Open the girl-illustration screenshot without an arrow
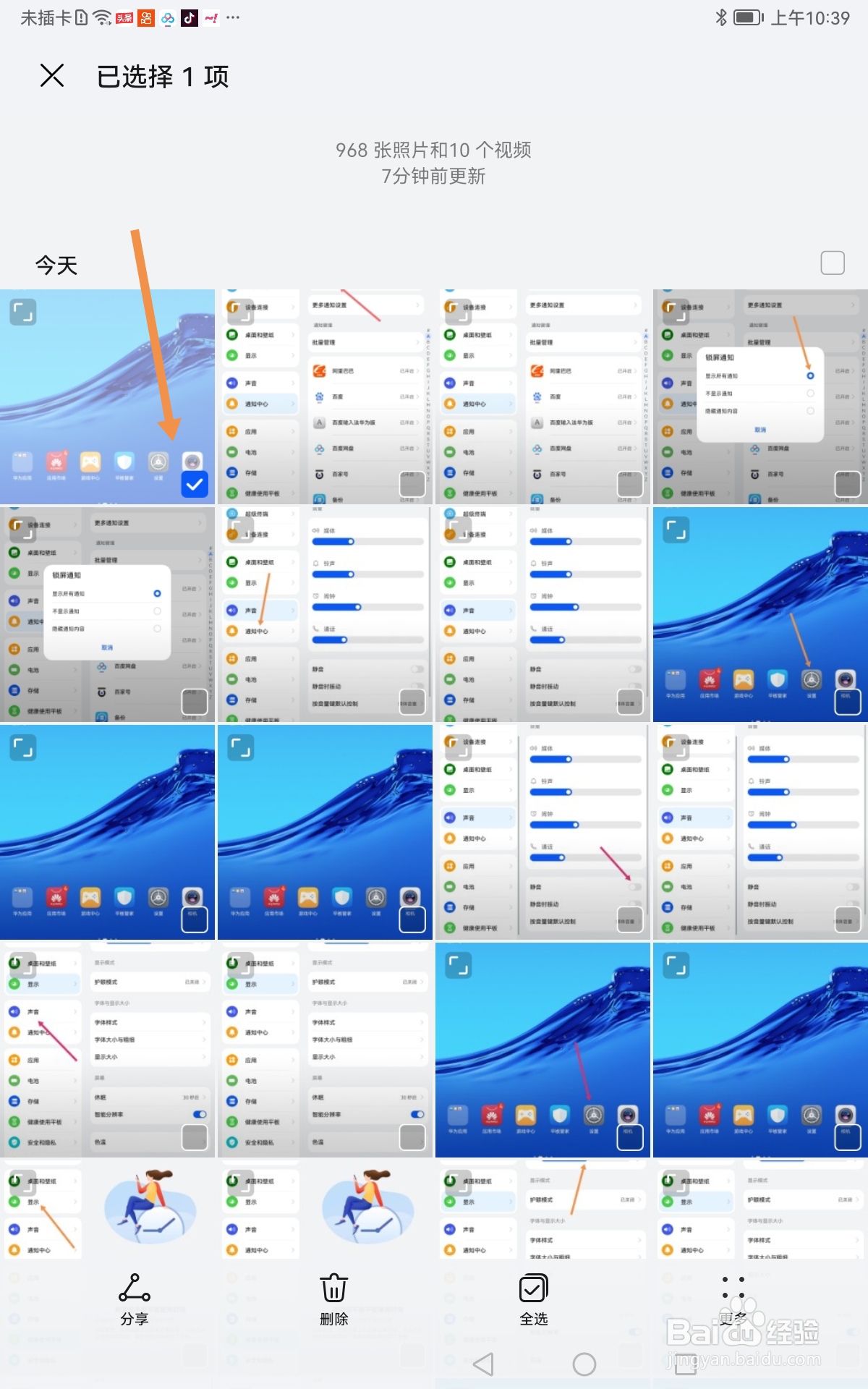This screenshot has height=1389, width=868. coord(325,1210)
